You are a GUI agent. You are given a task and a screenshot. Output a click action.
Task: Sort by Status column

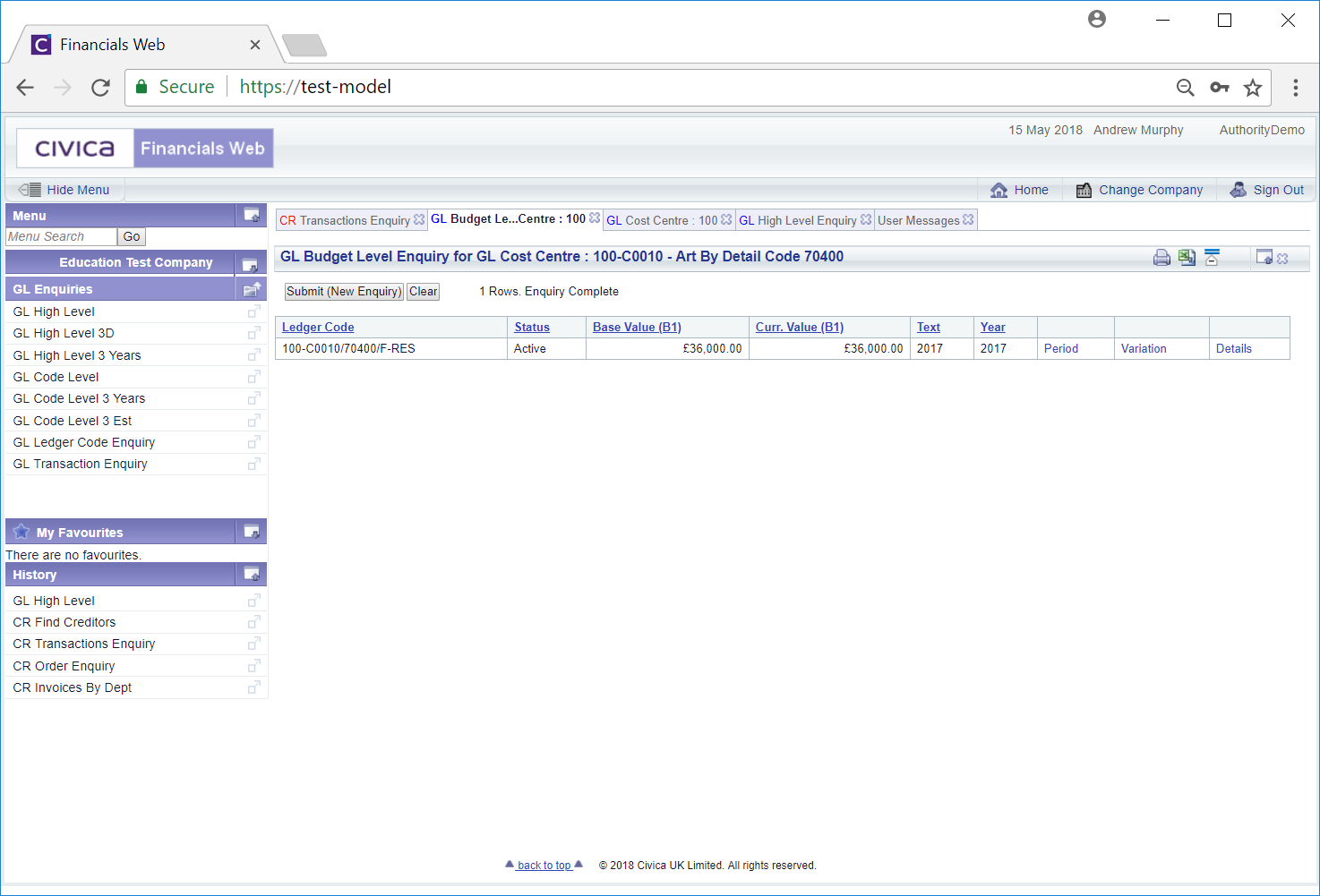point(532,328)
